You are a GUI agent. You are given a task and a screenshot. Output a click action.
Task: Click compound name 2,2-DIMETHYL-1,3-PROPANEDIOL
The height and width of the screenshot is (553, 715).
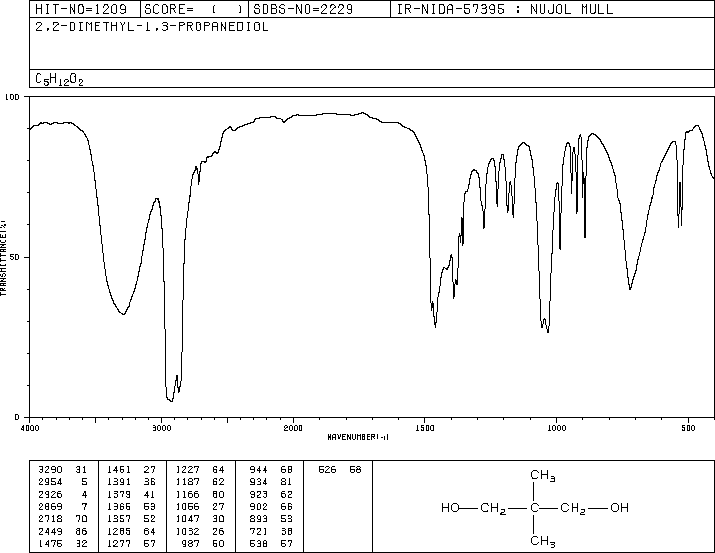pyautogui.click(x=152, y=27)
